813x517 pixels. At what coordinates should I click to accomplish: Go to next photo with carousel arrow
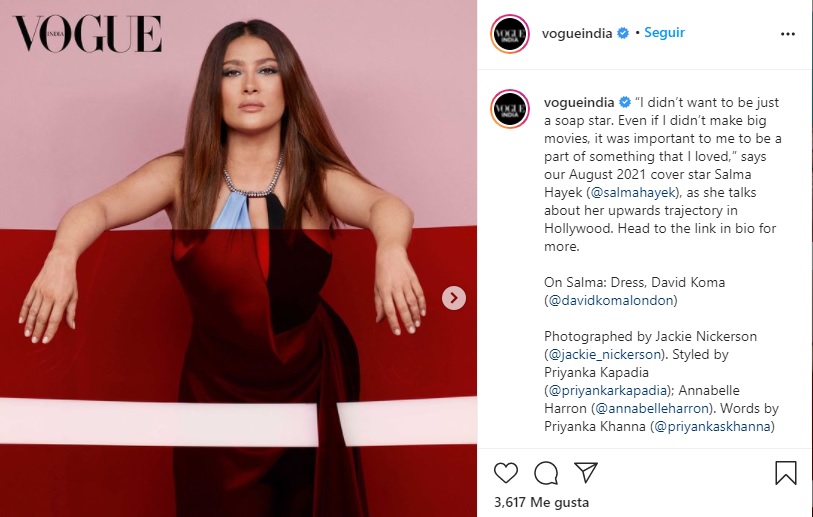pyautogui.click(x=454, y=298)
